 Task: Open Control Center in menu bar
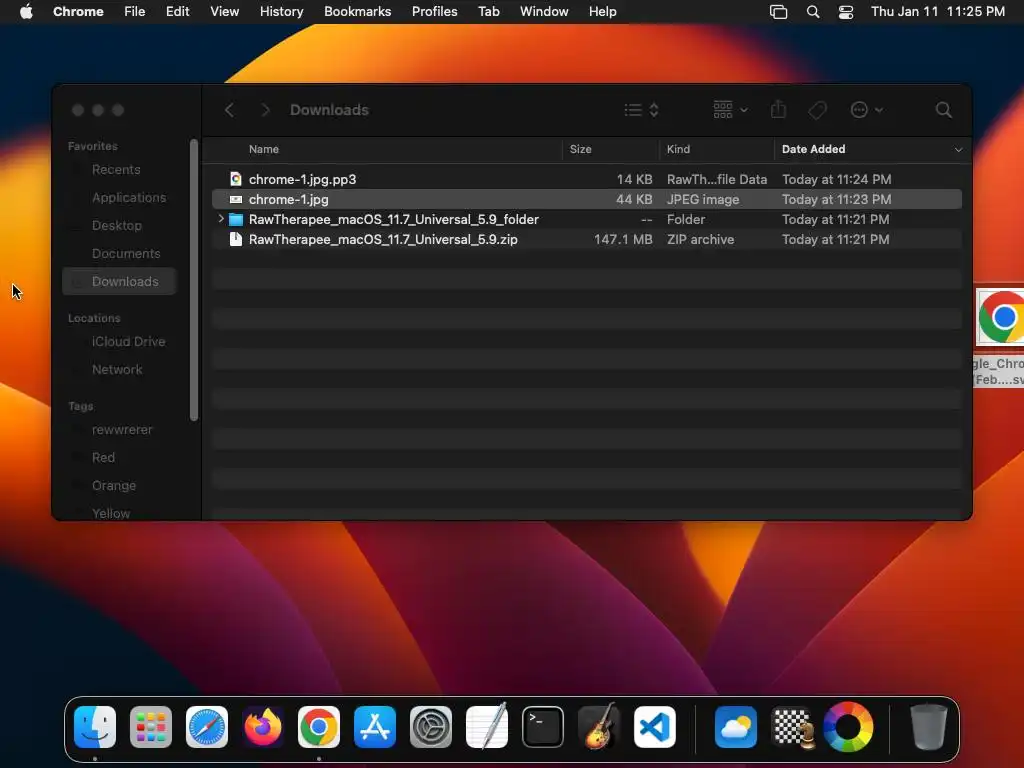846,12
